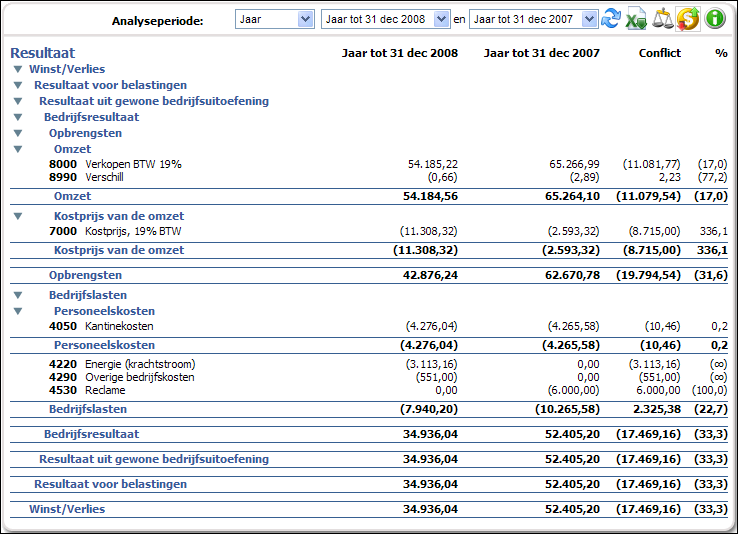
Task: Click Resultaat voor belastingen total row label
Action: (x=110, y=484)
